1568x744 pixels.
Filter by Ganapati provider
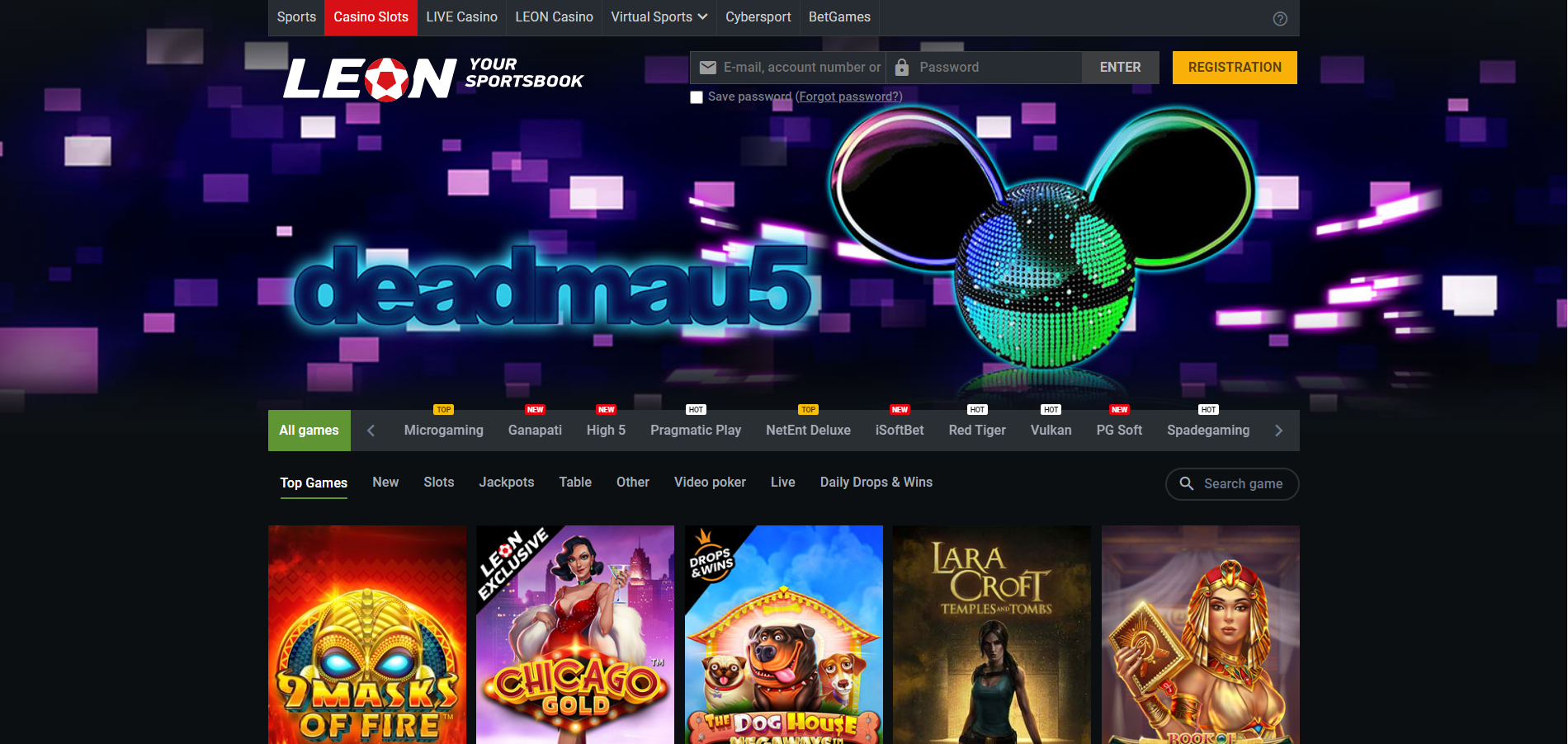[x=535, y=431]
